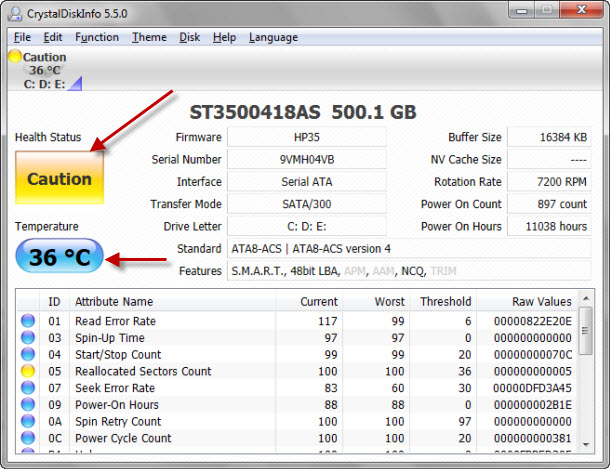Click raw value 00000822E20E
Viewport: 610px width, 469px height.
point(533,321)
